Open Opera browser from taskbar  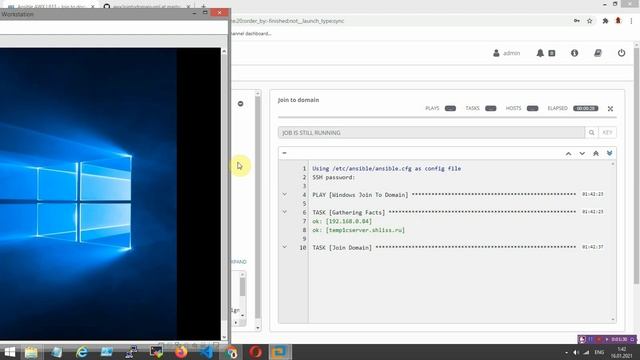(x=256, y=352)
